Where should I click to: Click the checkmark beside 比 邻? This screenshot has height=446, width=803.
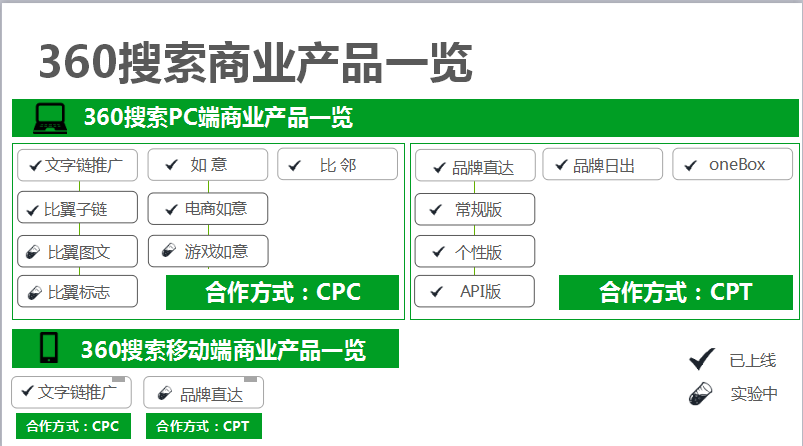click(295, 165)
